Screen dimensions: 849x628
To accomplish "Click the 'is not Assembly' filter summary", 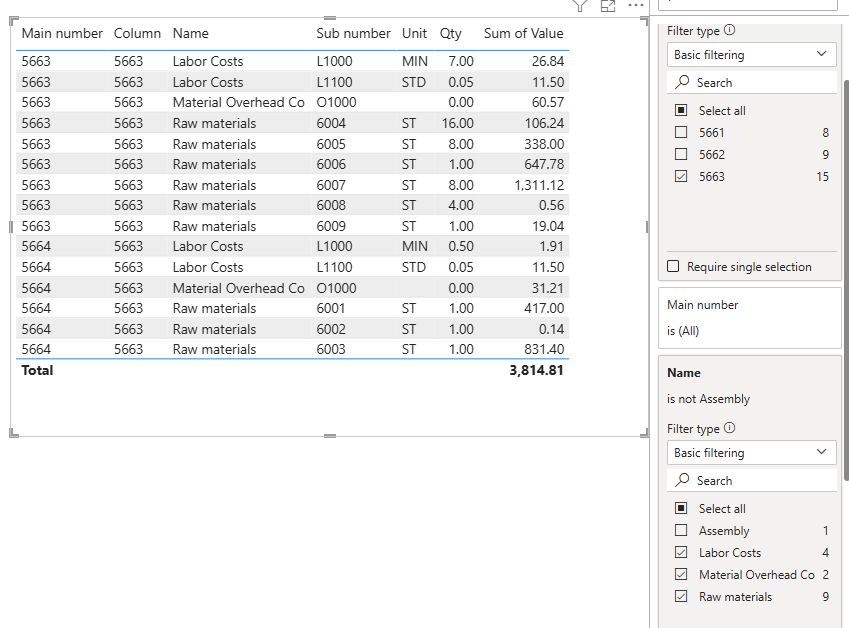I will pos(708,399).
